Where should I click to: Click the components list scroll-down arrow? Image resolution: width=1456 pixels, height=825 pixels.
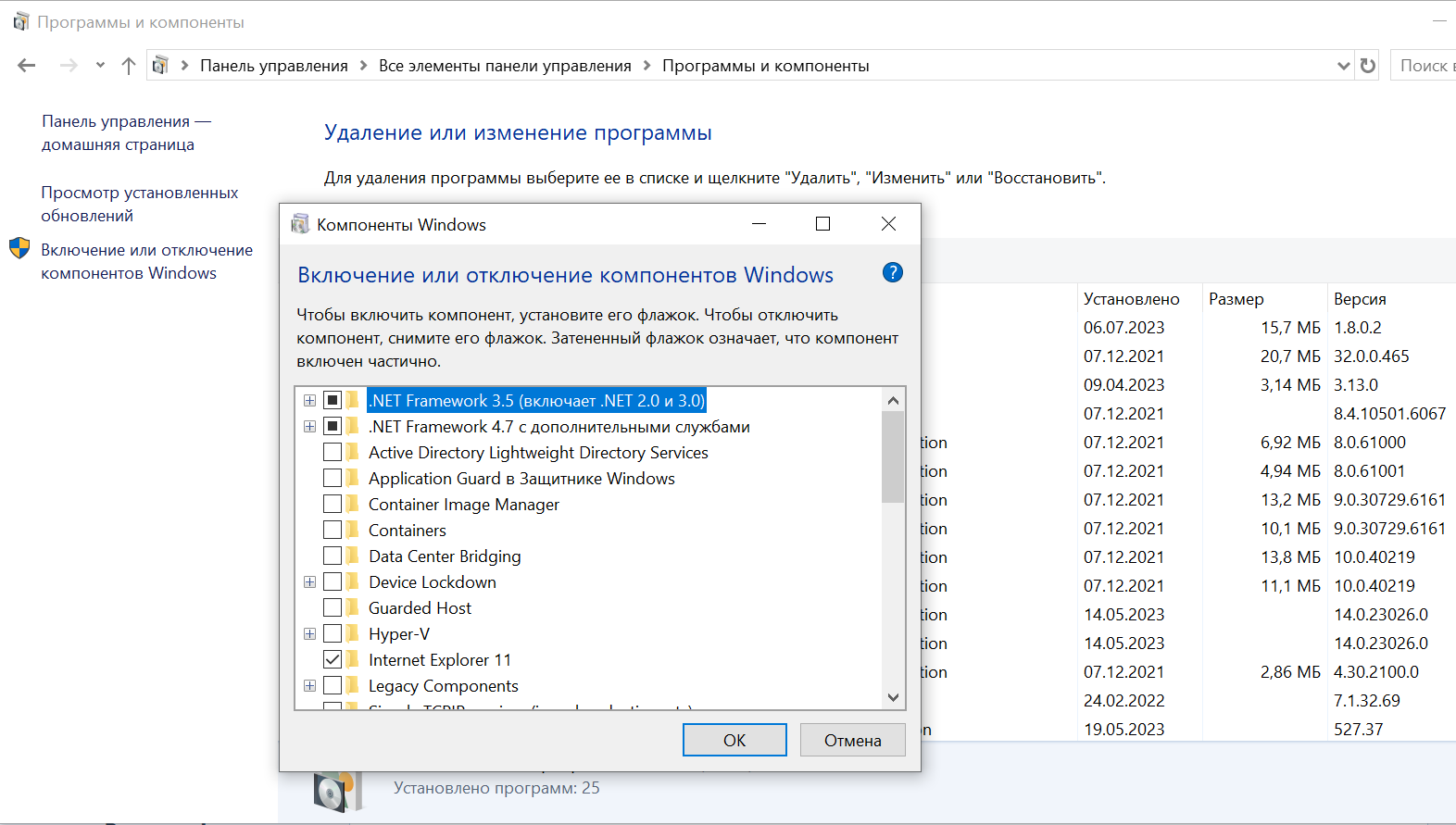click(893, 697)
